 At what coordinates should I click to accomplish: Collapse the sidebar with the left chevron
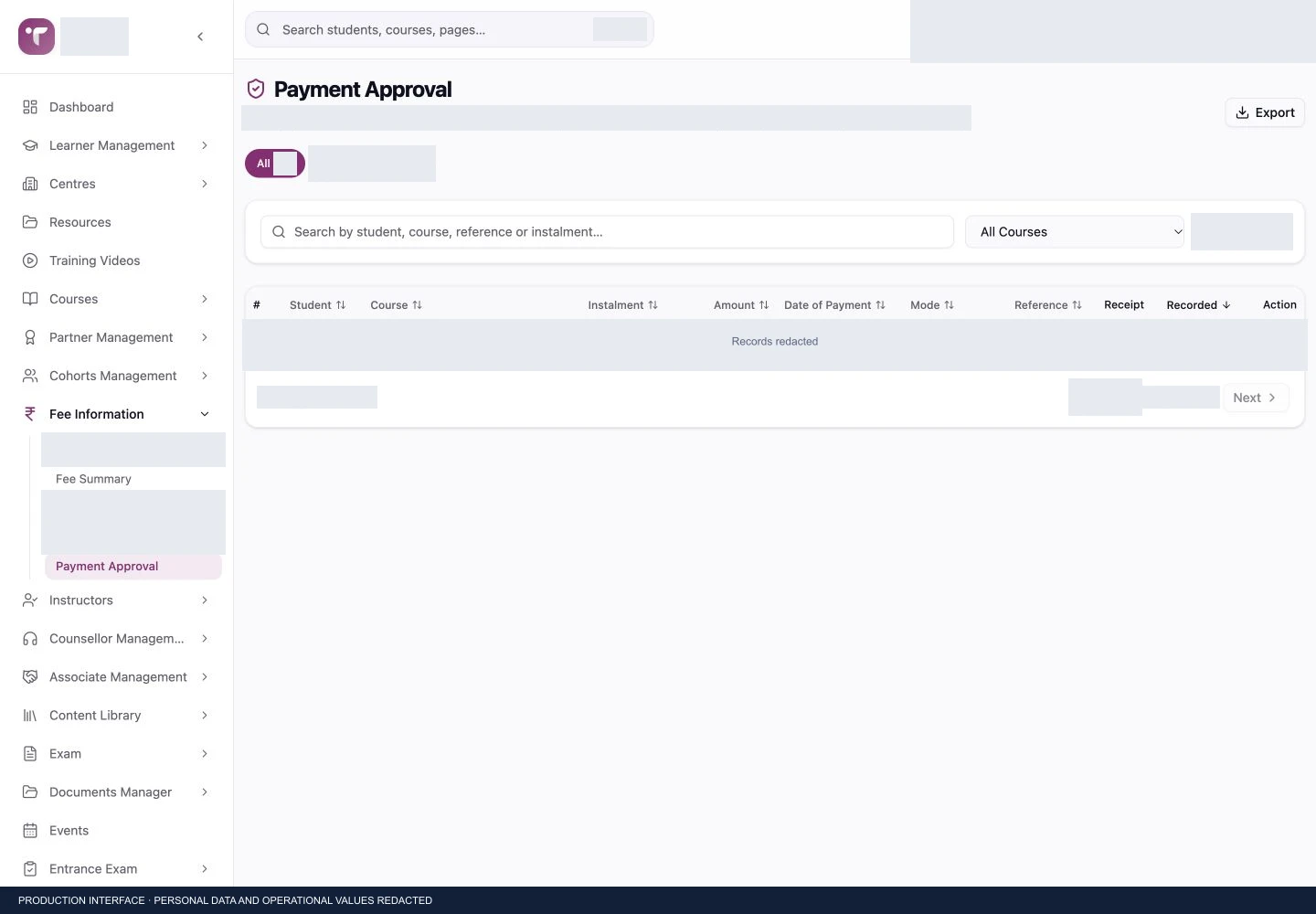coord(200,37)
